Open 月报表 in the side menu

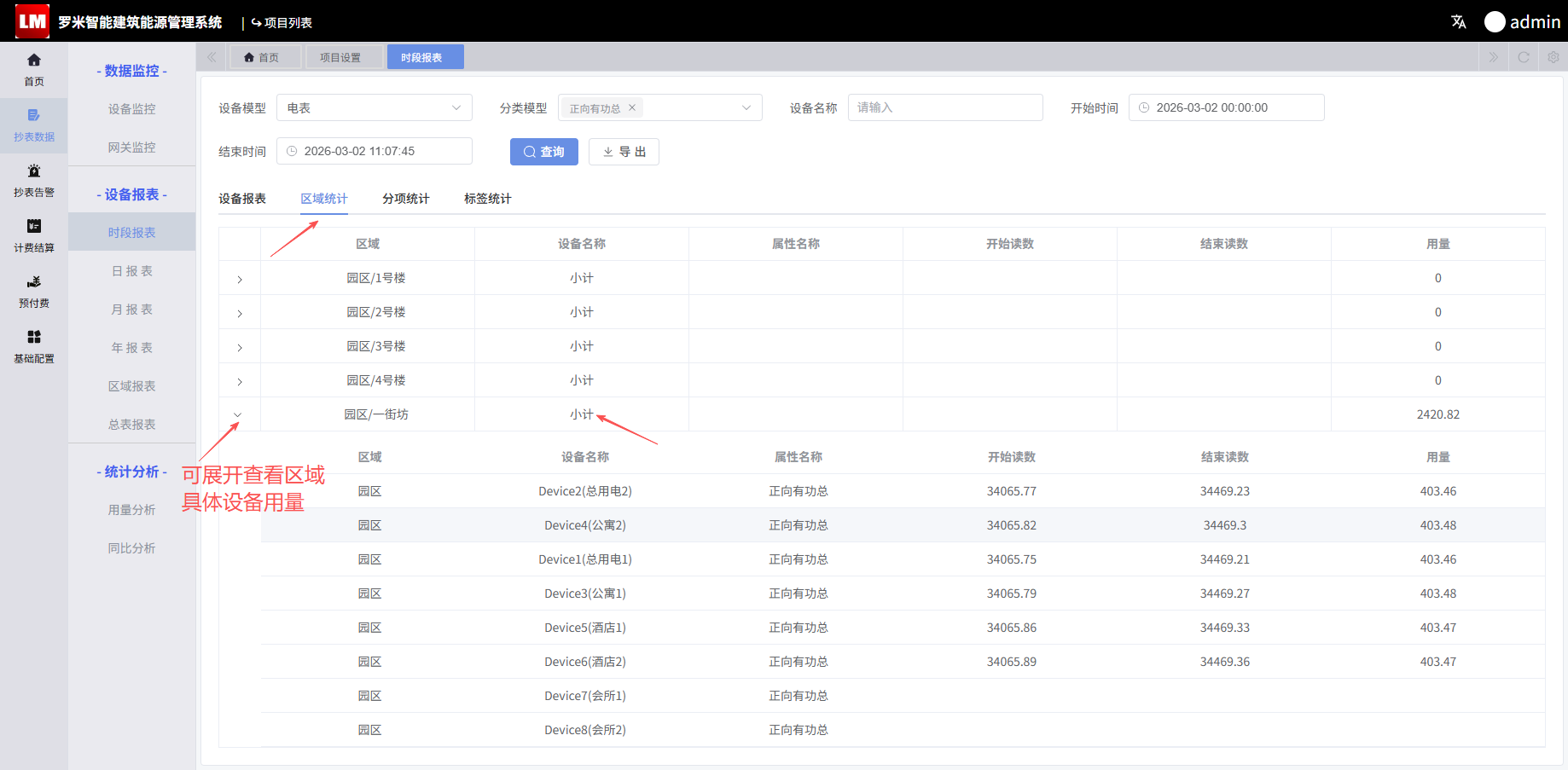click(131, 310)
